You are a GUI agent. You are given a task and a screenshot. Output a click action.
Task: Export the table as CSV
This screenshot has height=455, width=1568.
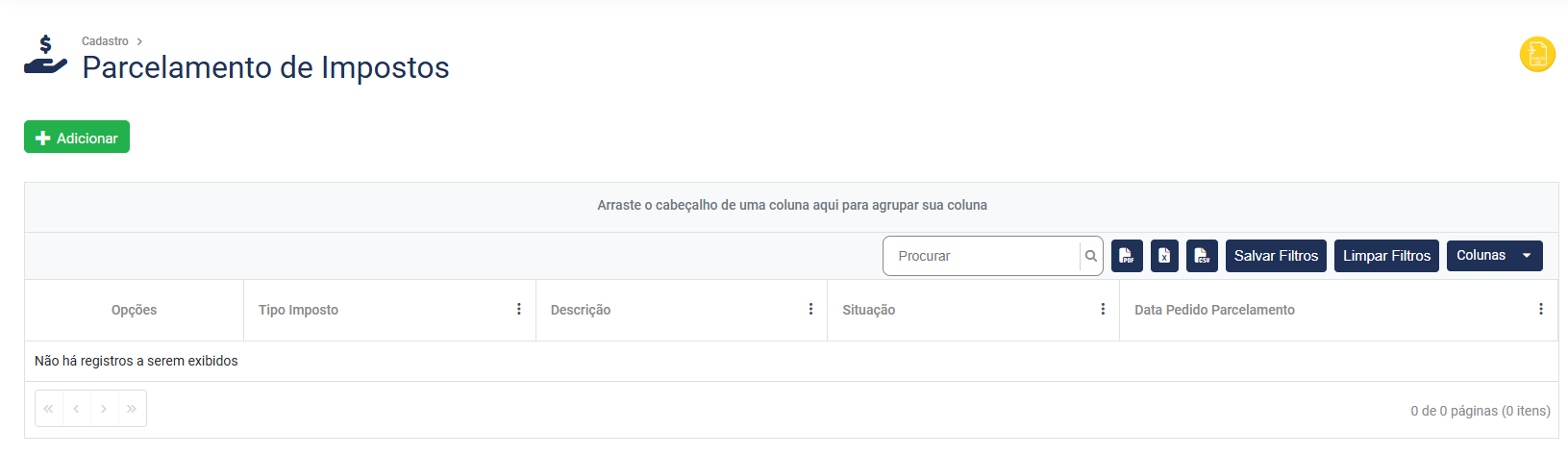1202,256
